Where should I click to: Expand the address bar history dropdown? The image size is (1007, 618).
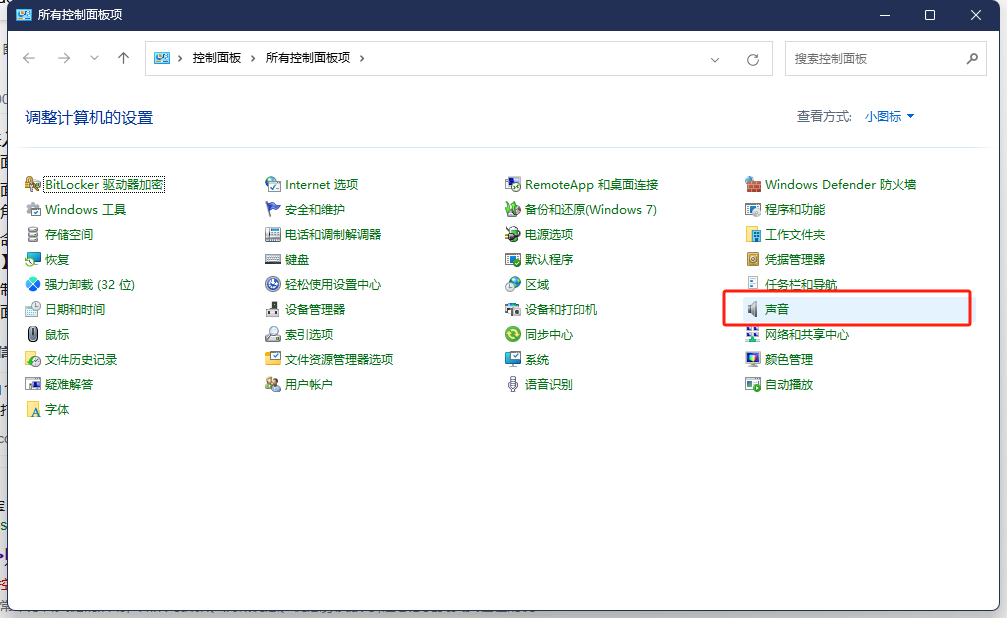pos(715,59)
